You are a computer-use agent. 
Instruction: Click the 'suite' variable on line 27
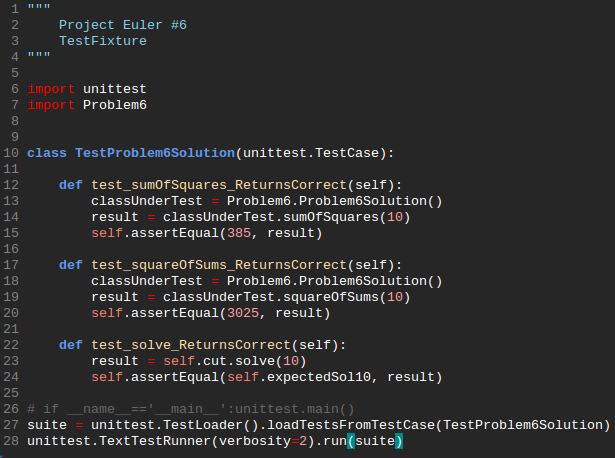47,425
